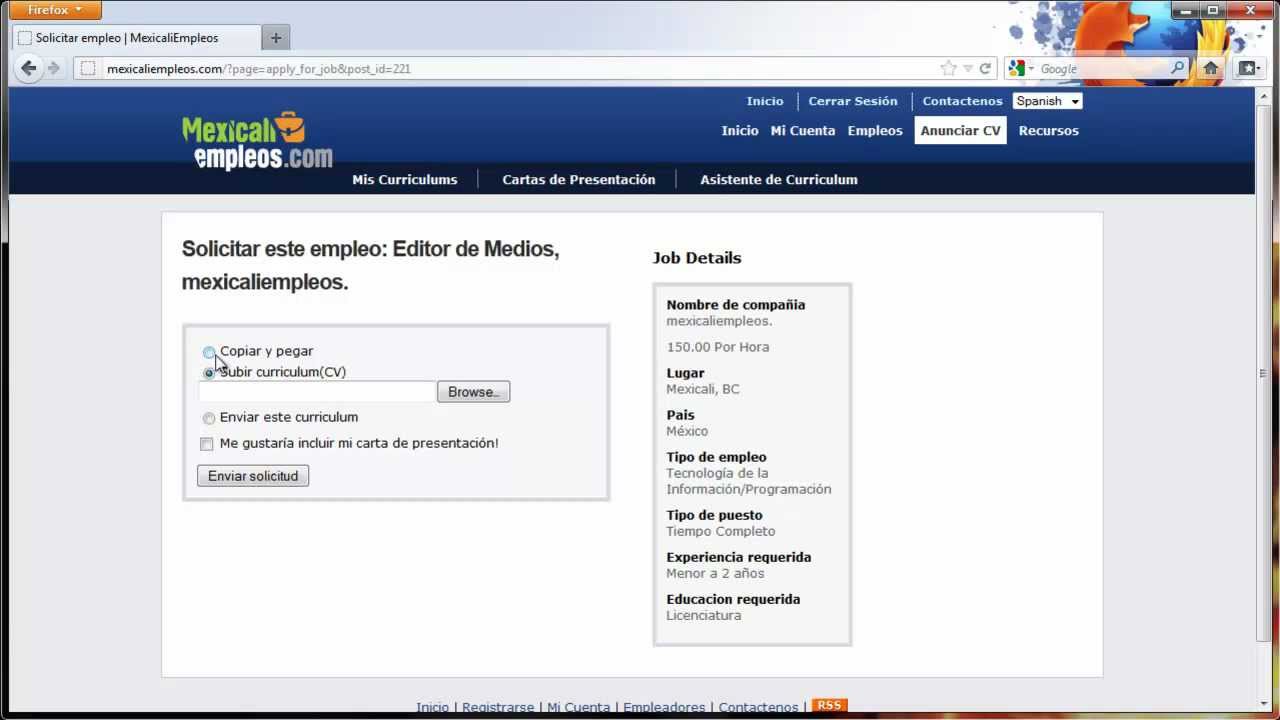Click the top-bar Contactenos link
Screen dimensions: 1280x720
(x=962, y=101)
